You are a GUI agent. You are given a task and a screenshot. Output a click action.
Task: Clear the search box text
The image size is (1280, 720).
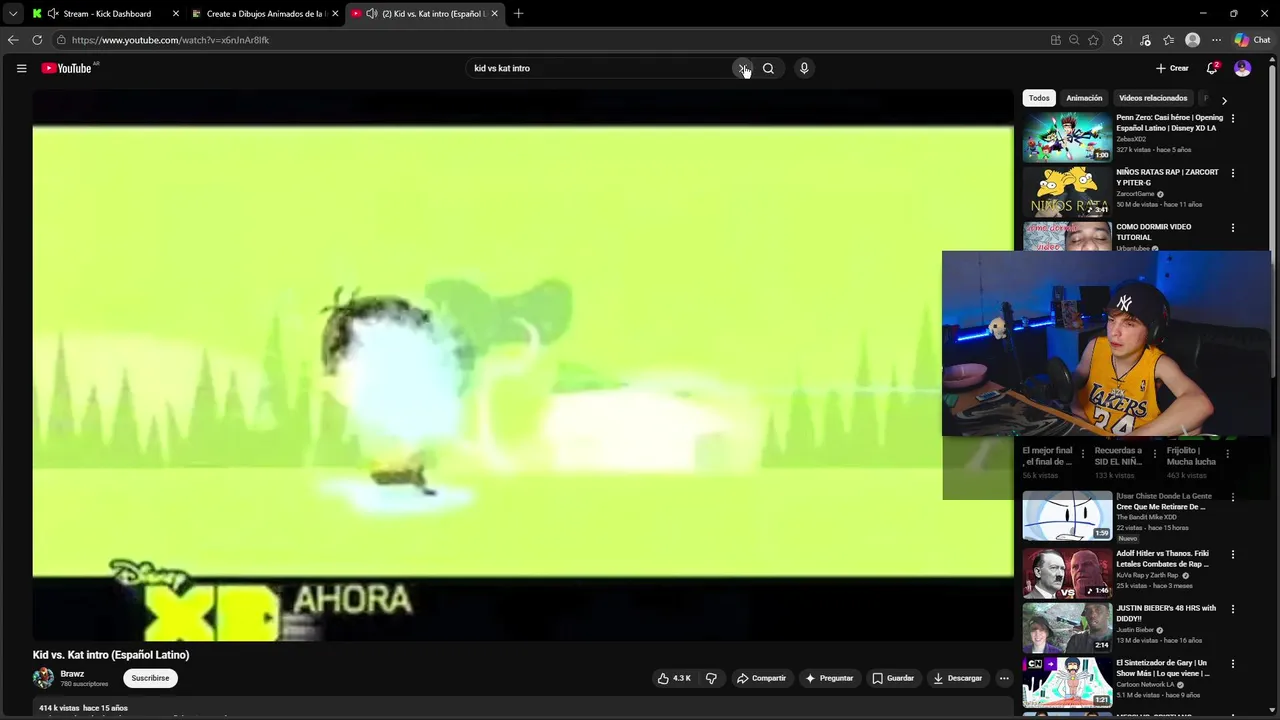742,68
